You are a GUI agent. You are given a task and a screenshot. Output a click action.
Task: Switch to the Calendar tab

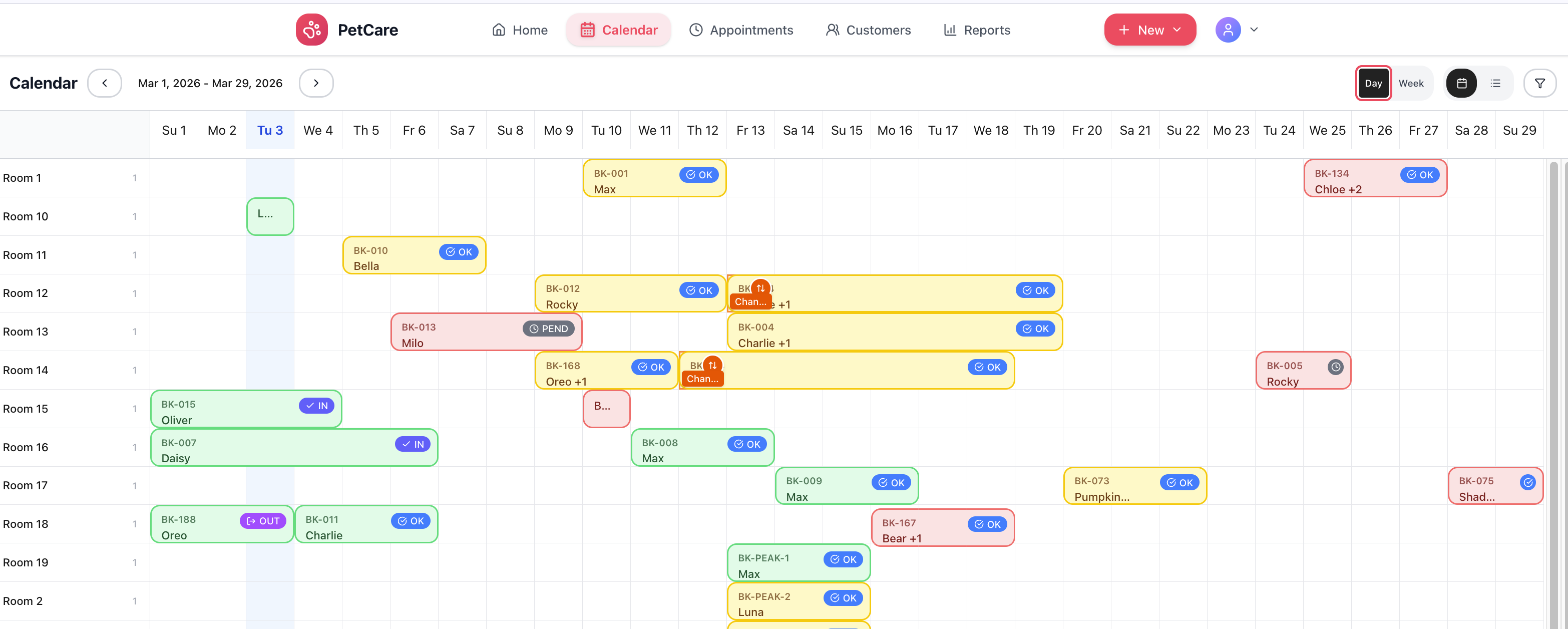click(618, 29)
